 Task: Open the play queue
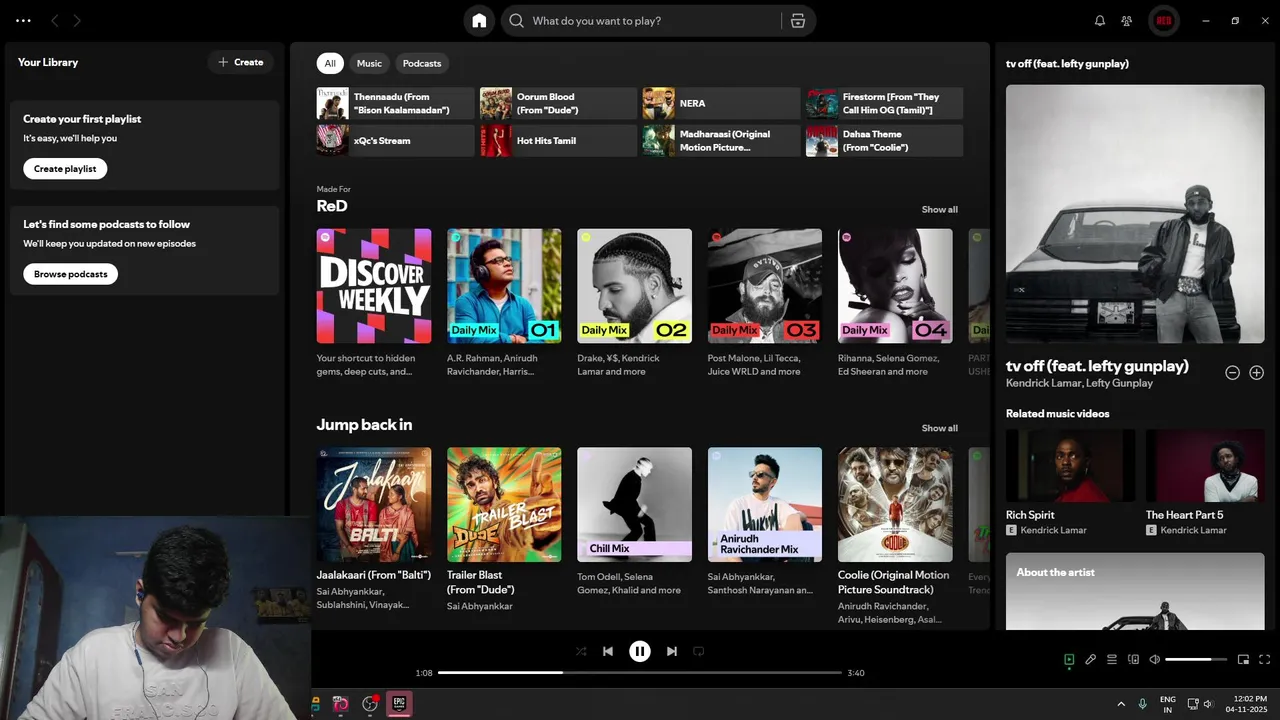tap(1112, 659)
